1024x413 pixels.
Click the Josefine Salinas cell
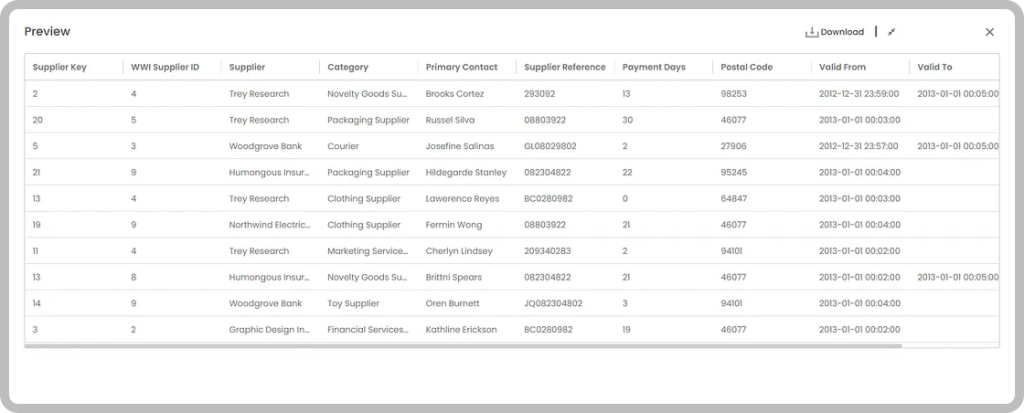(x=460, y=146)
